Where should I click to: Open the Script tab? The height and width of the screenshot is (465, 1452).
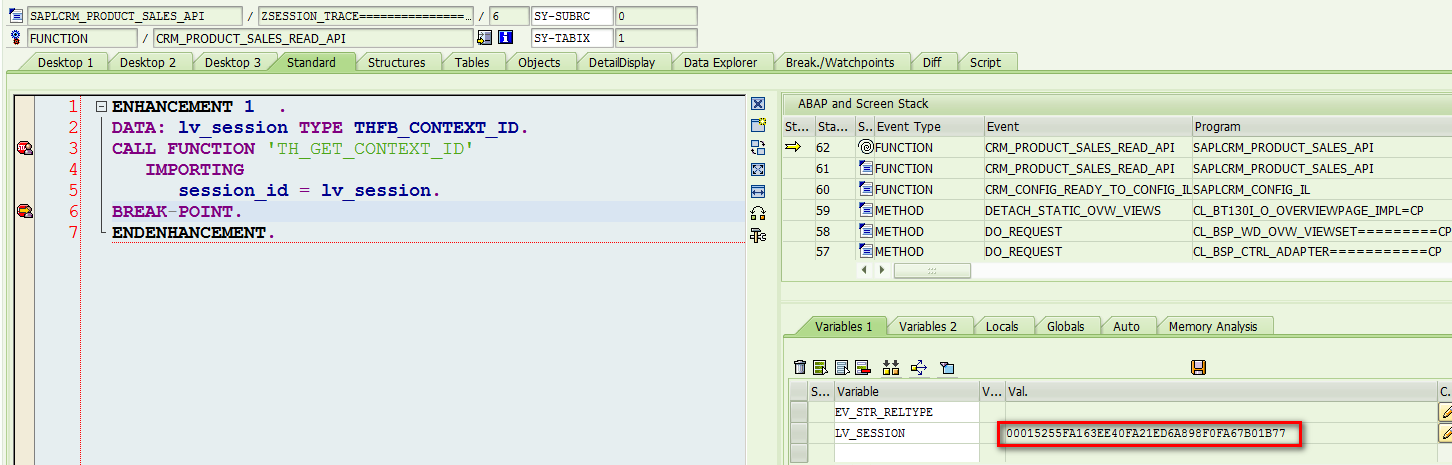985,62
